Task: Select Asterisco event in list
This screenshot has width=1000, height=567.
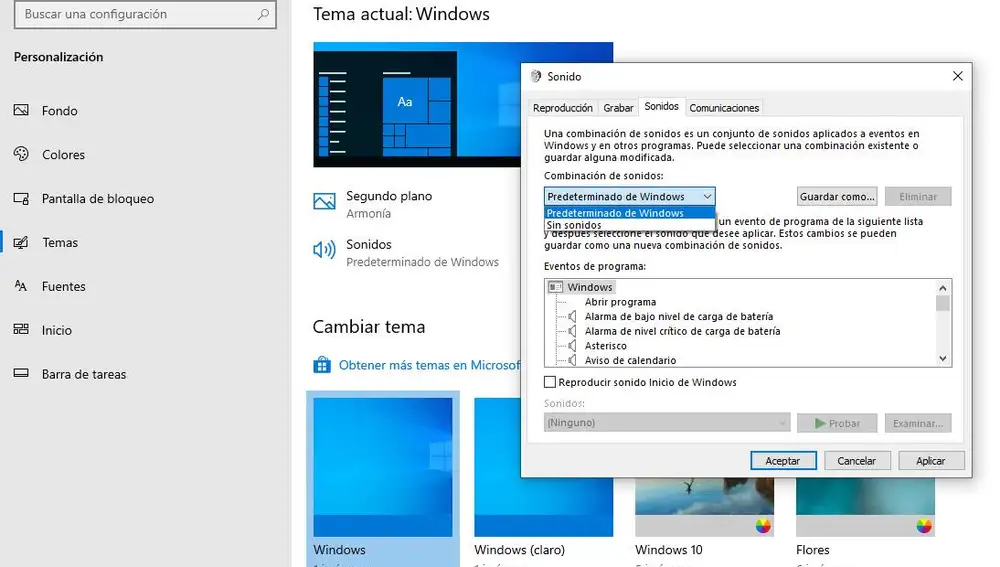Action: coord(606,346)
